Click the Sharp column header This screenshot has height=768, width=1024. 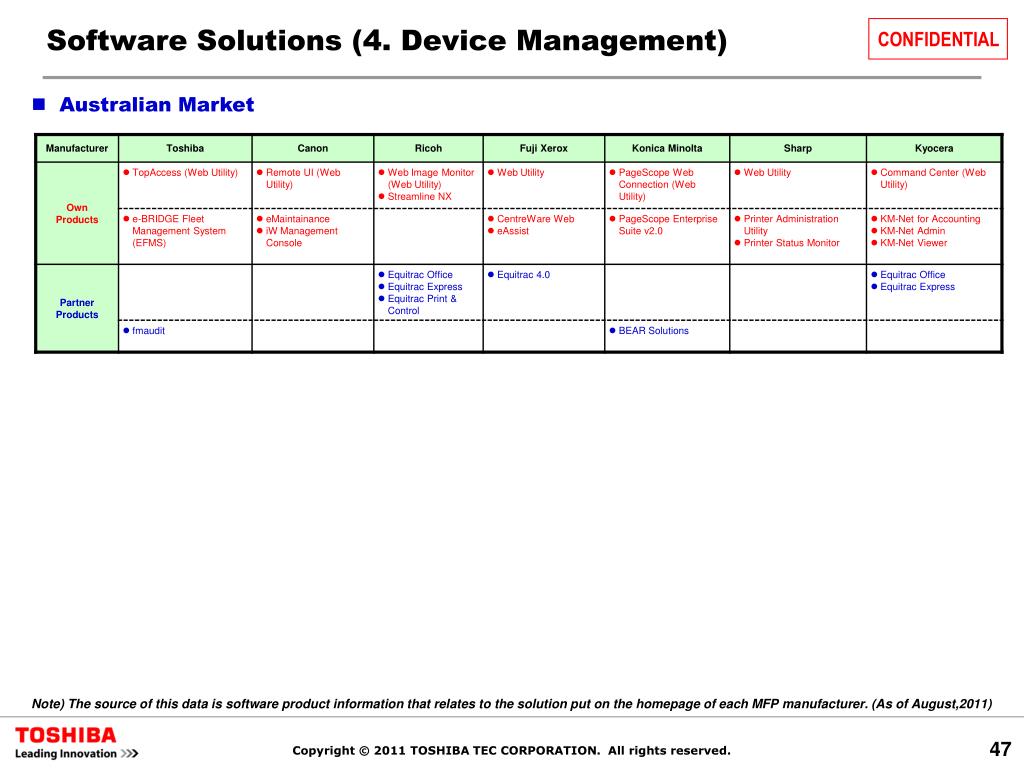click(797, 148)
